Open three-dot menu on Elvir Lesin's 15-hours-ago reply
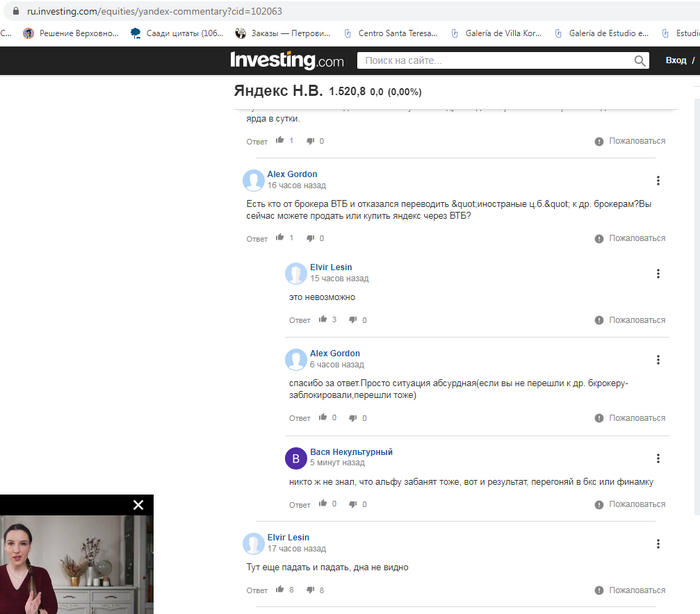700x614 pixels. pos(658,274)
